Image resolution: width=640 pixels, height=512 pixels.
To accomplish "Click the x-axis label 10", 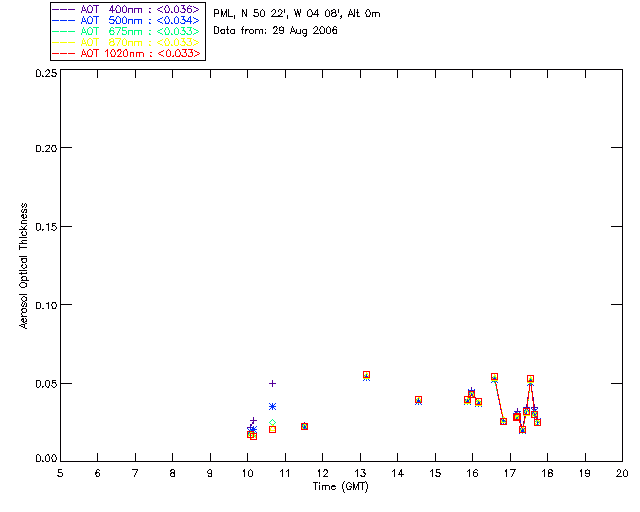I will (247, 473).
